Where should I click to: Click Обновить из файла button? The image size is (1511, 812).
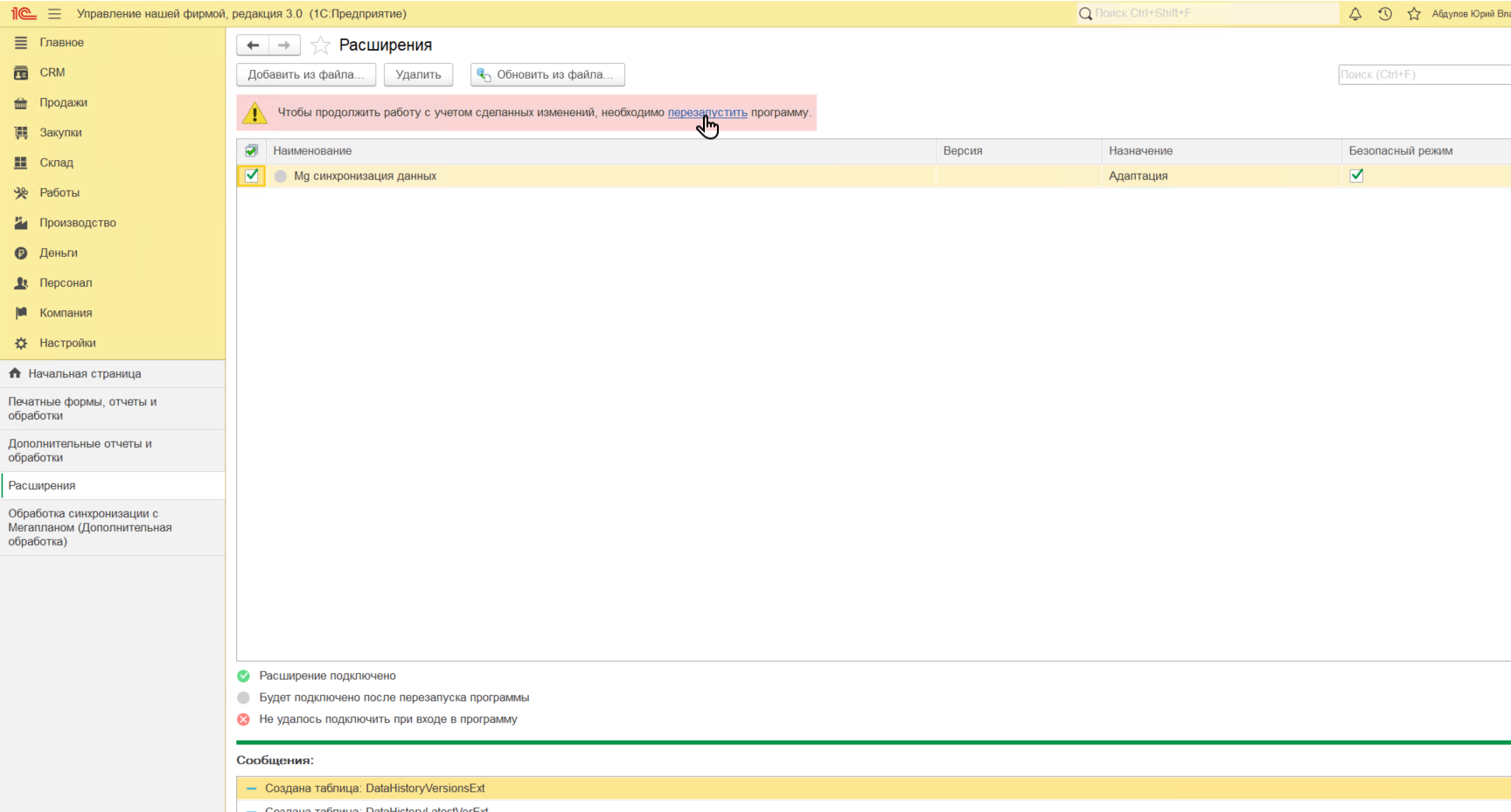point(547,75)
